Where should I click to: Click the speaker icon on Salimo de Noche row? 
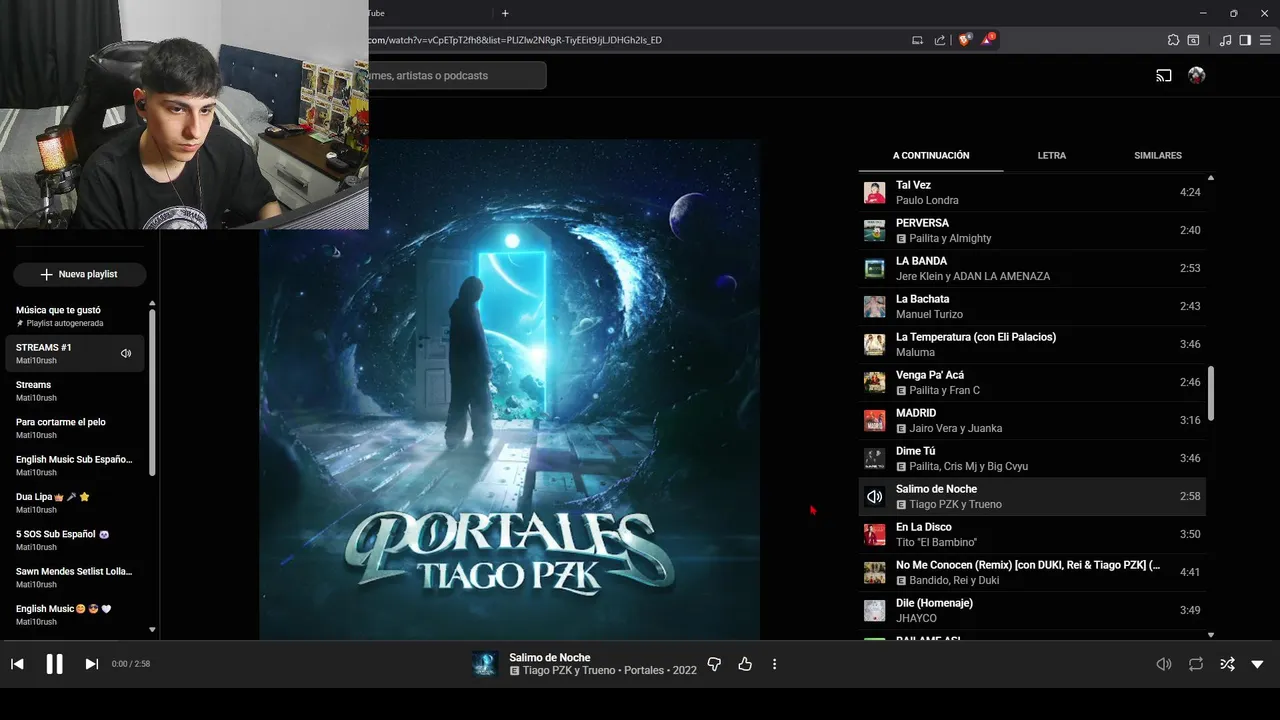coord(875,497)
